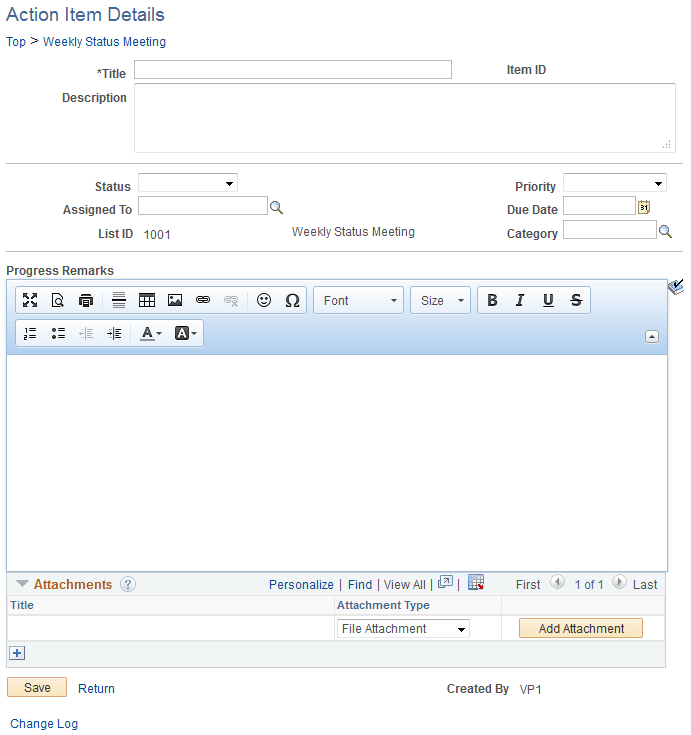Open the Attachments grid in a new window
This screenshot has width=691, height=735.
point(445,582)
